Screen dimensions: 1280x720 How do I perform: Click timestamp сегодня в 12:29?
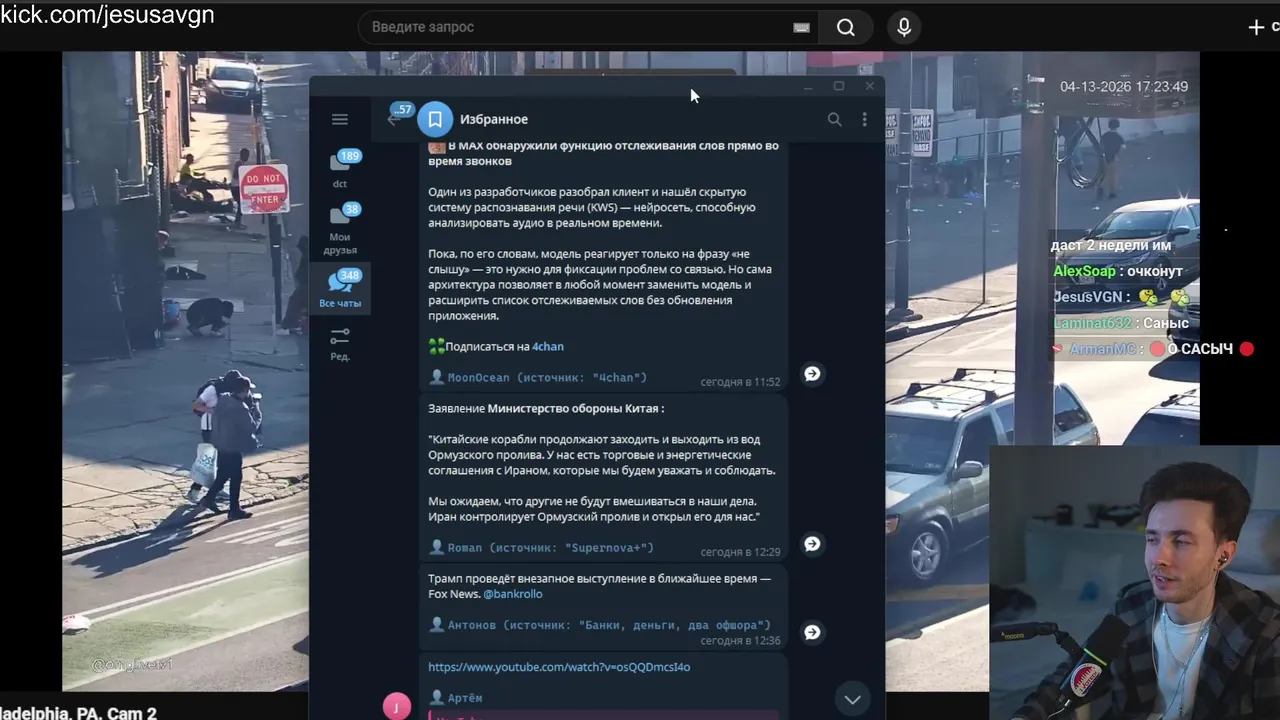click(x=740, y=552)
